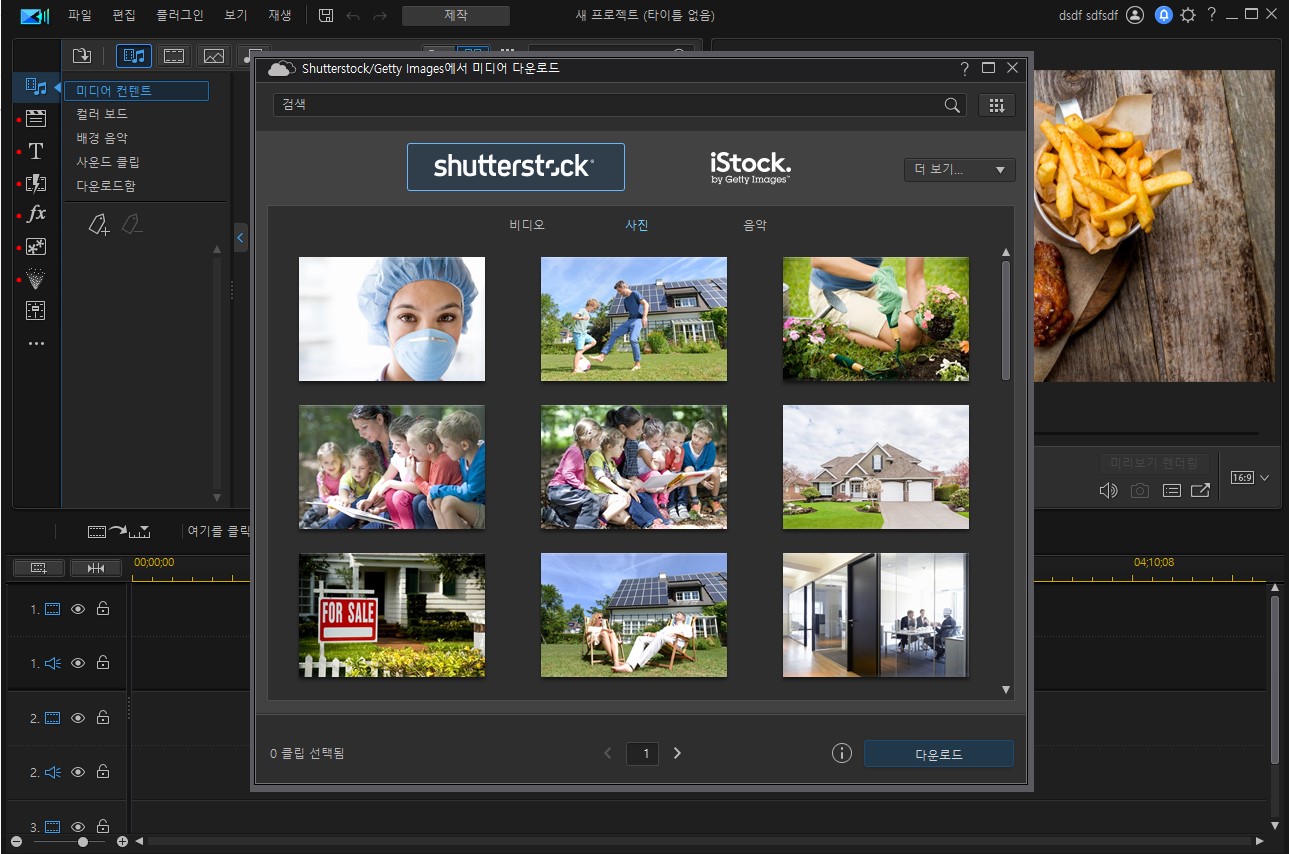Image resolution: width=1289 pixels, height=854 pixels.
Task: Click the add tracks button in timeline
Action: (39, 568)
